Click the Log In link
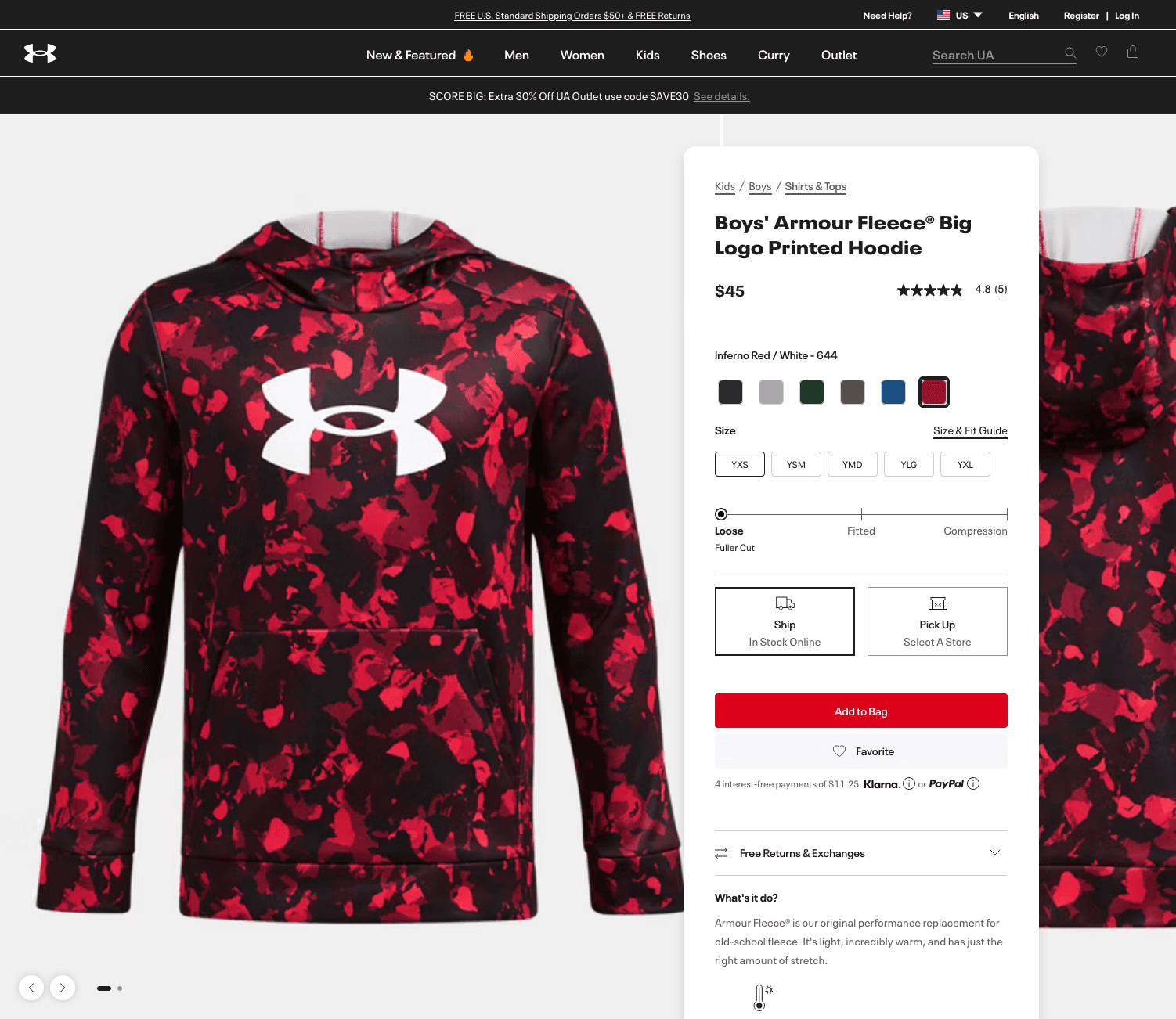Image resolution: width=1176 pixels, height=1019 pixels. point(1127,16)
